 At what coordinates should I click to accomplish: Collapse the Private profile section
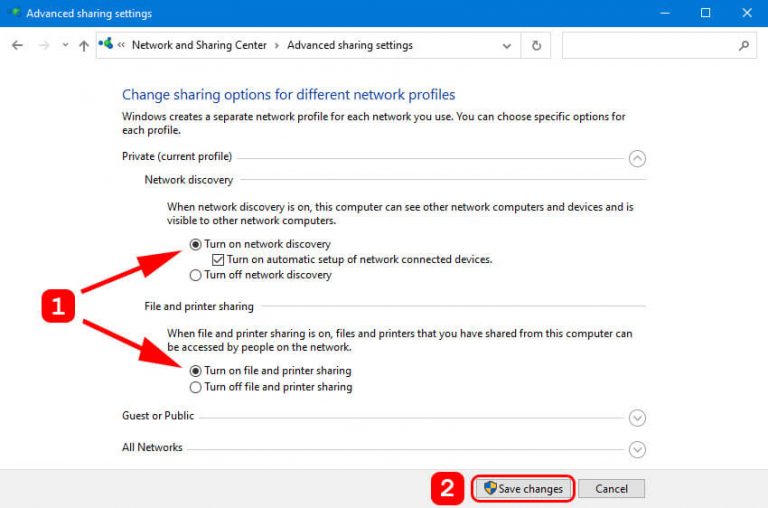(637, 158)
